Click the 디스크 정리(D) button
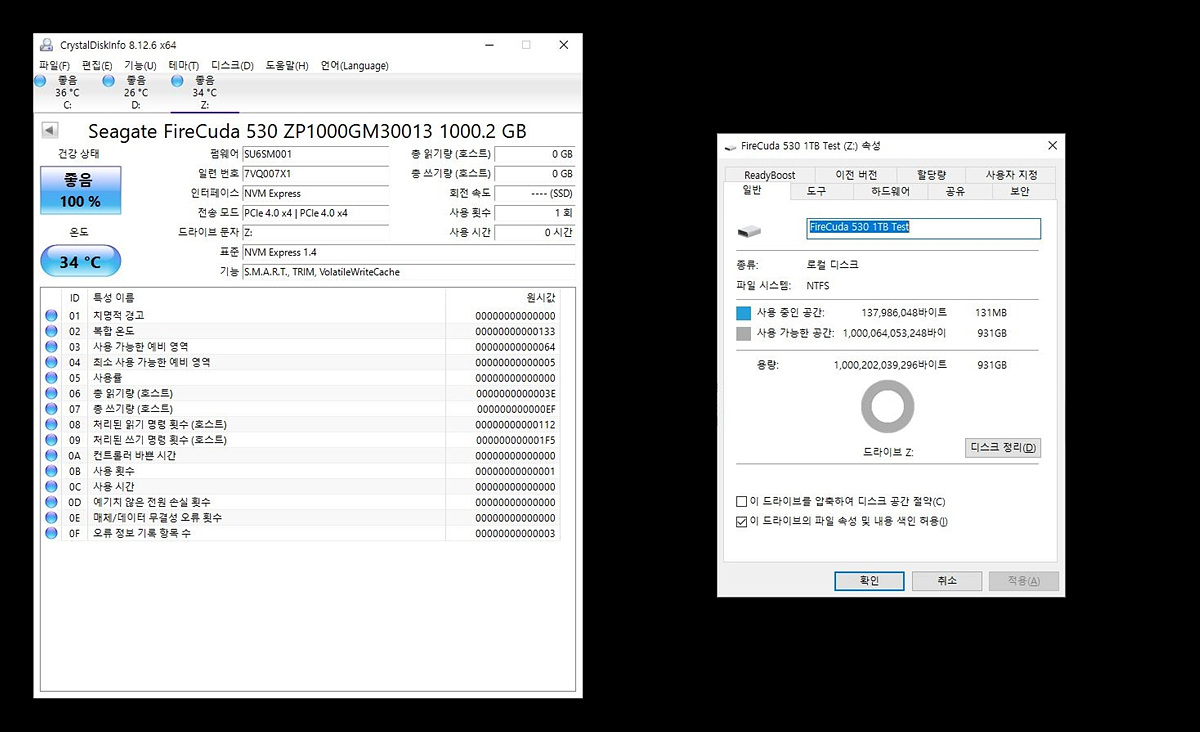This screenshot has height=732, width=1200. pos(1003,447)
